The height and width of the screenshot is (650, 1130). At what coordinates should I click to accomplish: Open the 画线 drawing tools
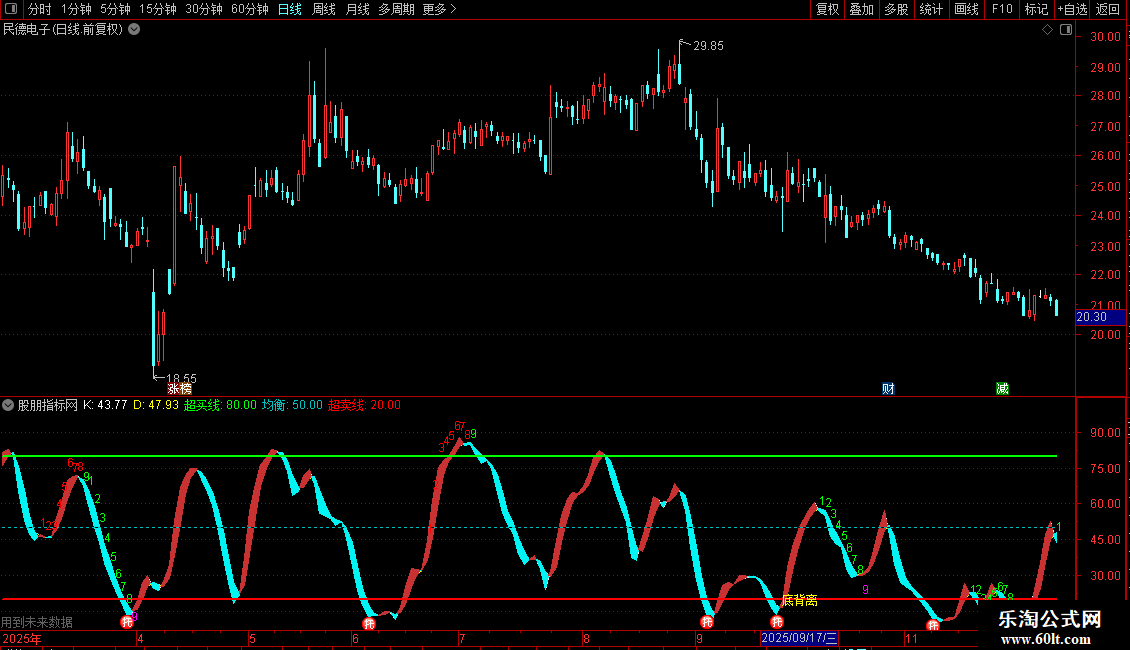(x=966, y=10)
